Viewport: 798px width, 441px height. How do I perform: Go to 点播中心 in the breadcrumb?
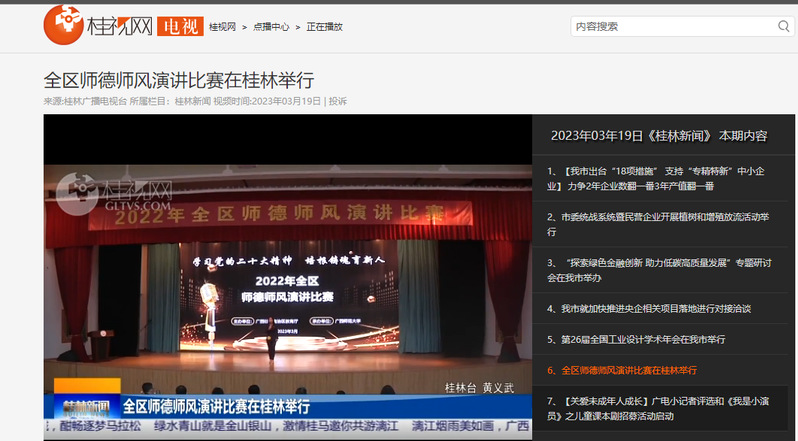pos(271,27)
